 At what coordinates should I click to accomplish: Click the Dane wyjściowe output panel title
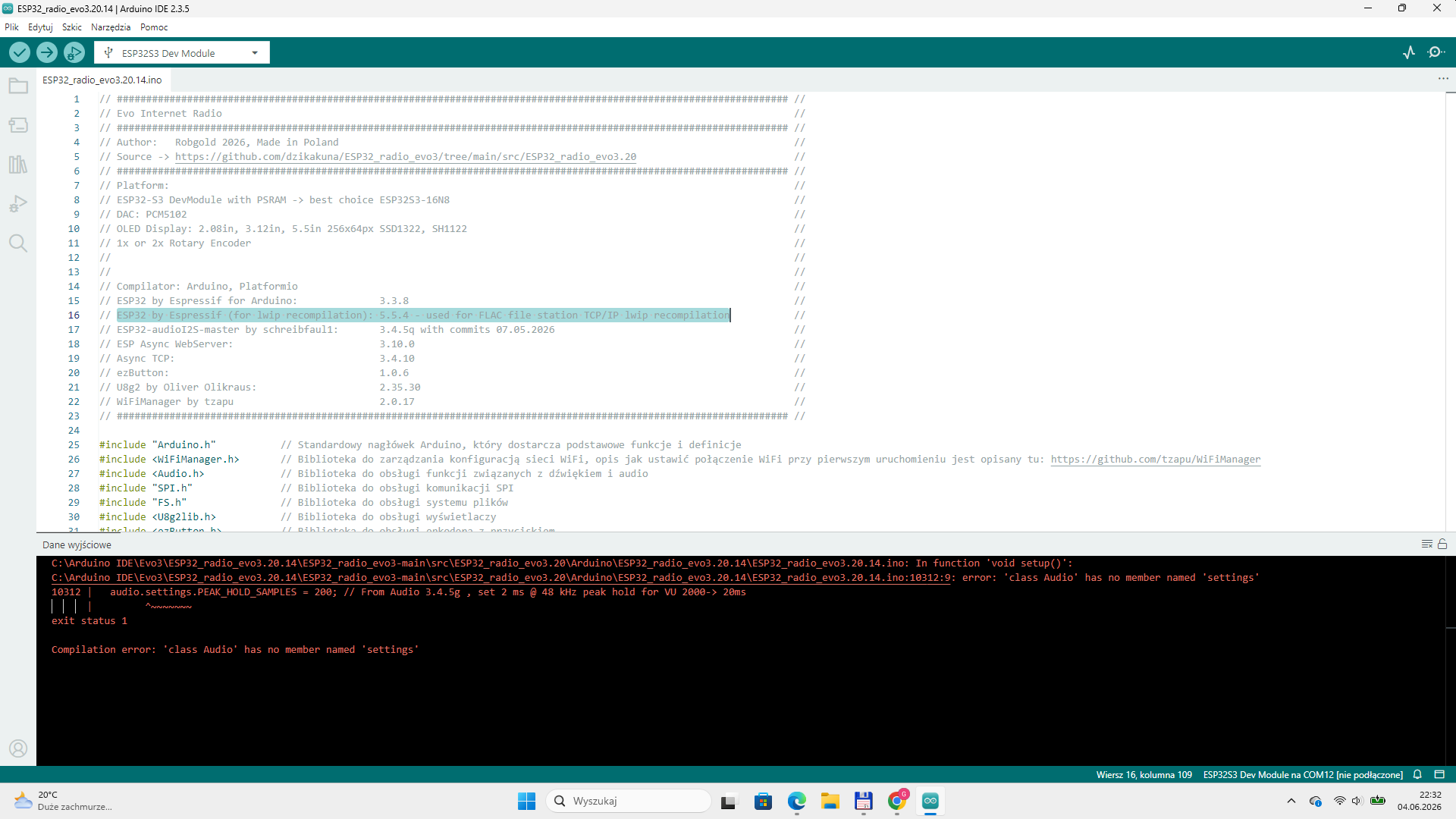[x=77, y=544]
